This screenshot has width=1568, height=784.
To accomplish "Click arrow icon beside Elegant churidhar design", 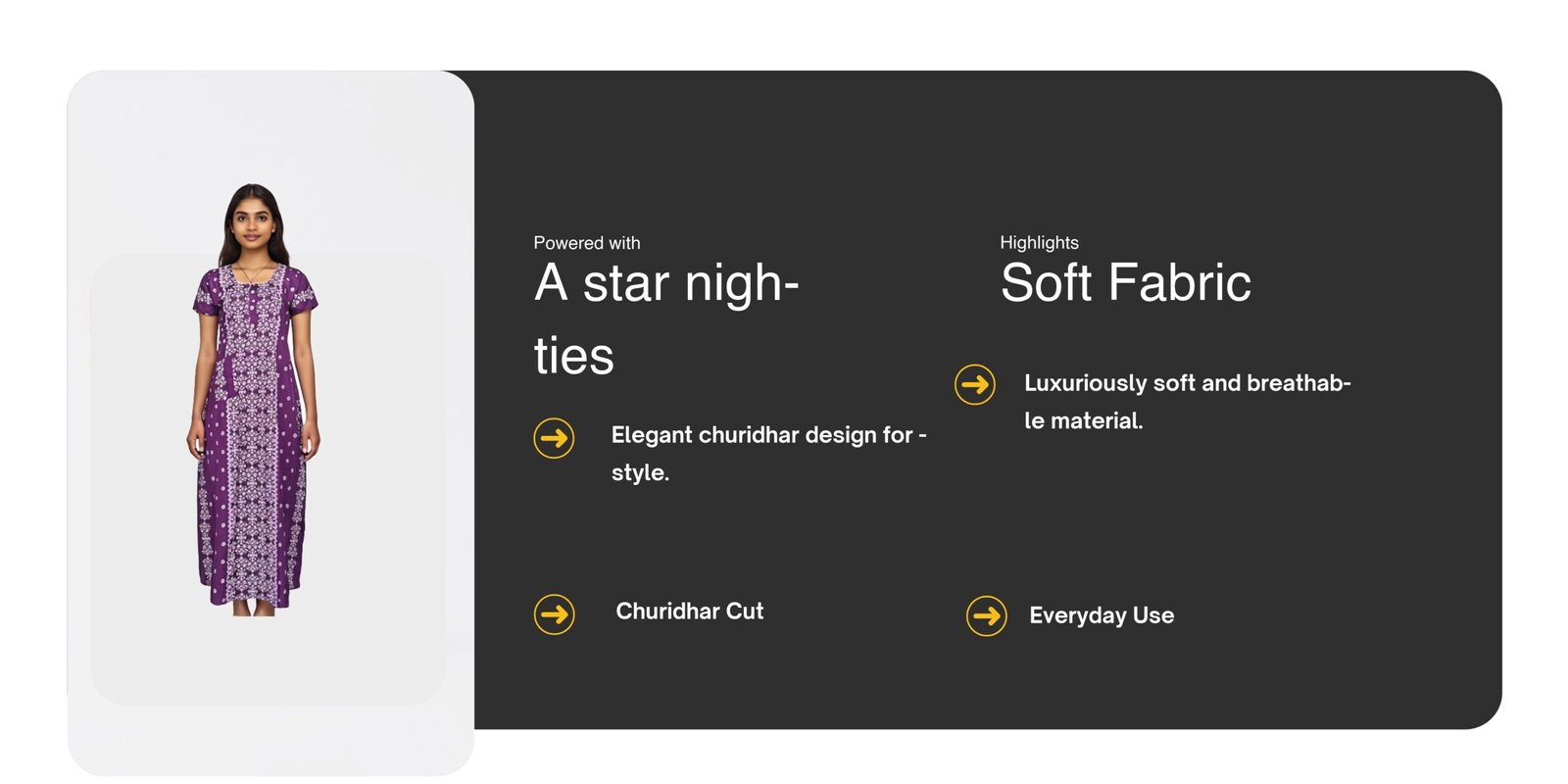I will (554, 438).
